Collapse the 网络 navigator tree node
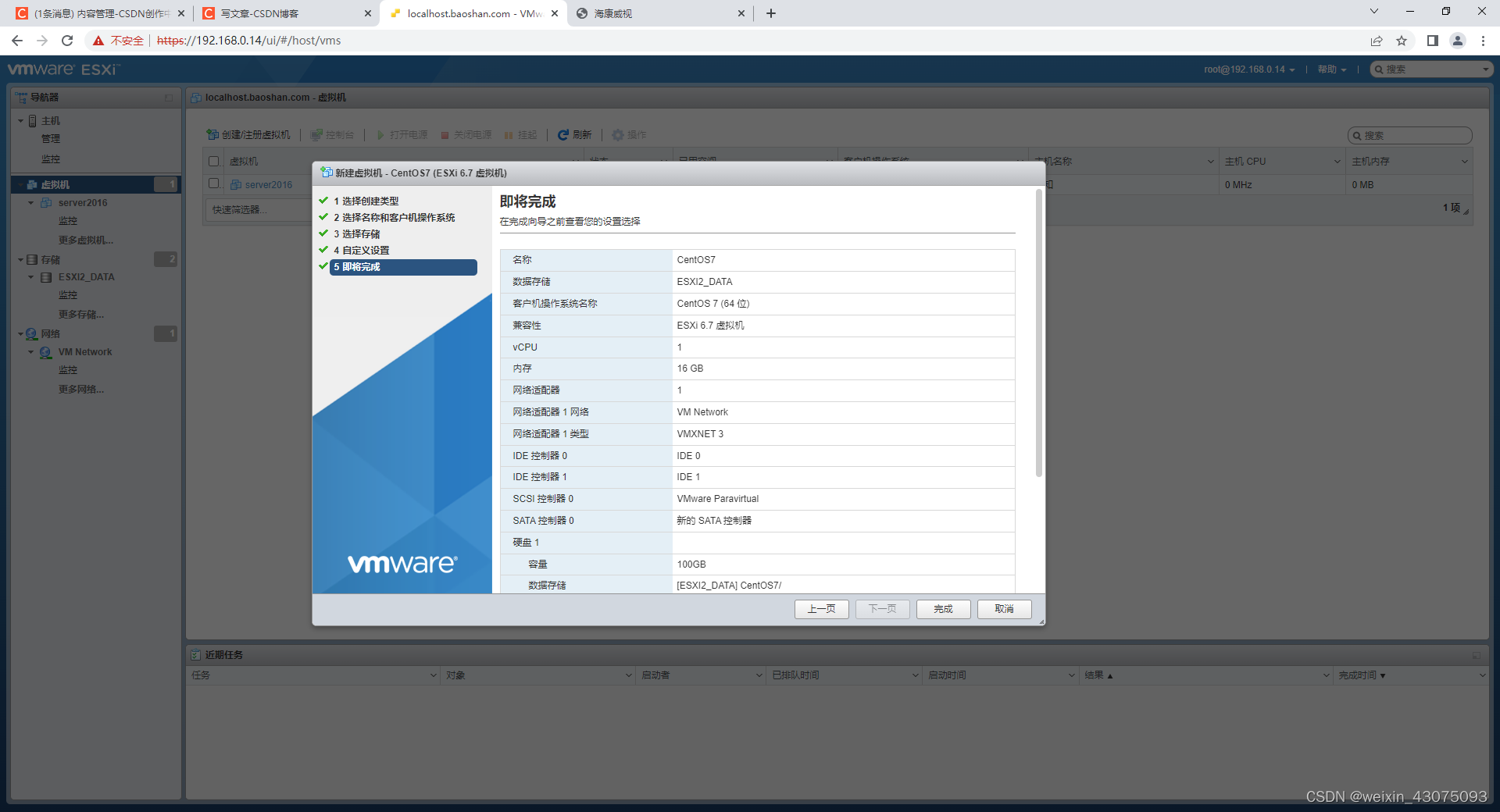This screenshot has height=812, width=1500. pyautogui.click(x=21, y=334)
